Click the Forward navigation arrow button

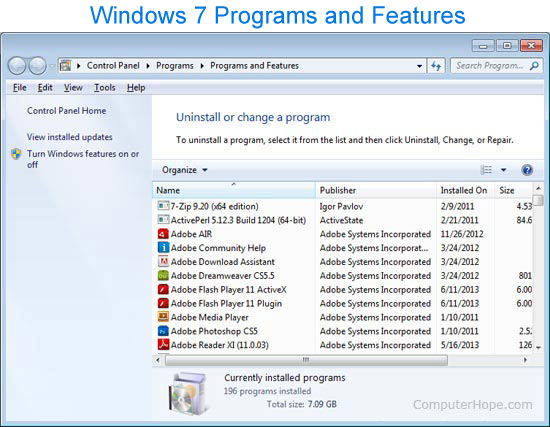[x=37, y=66]
